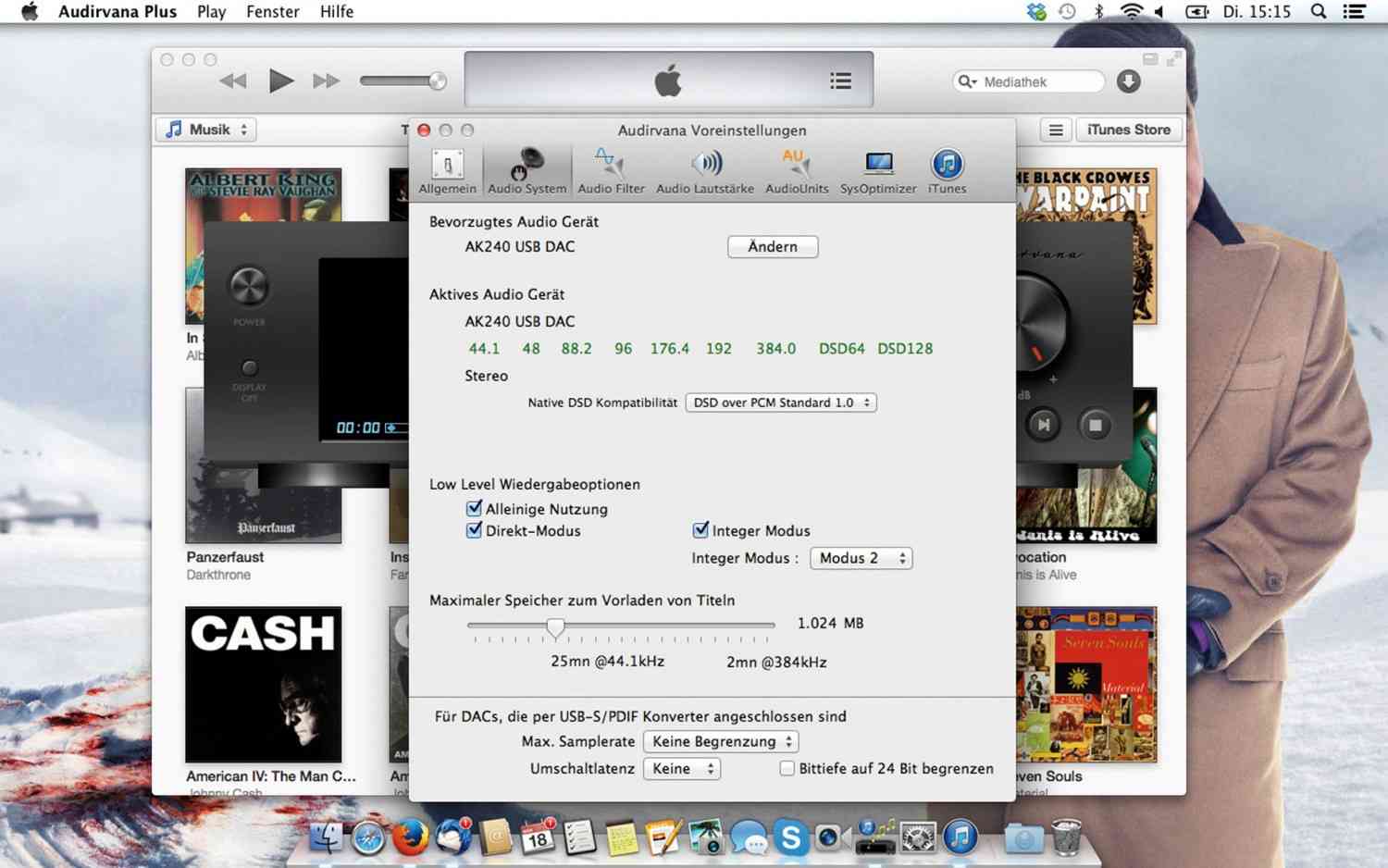Open the iTunes tab in Voreinstellungen

[x=947, y=172]
